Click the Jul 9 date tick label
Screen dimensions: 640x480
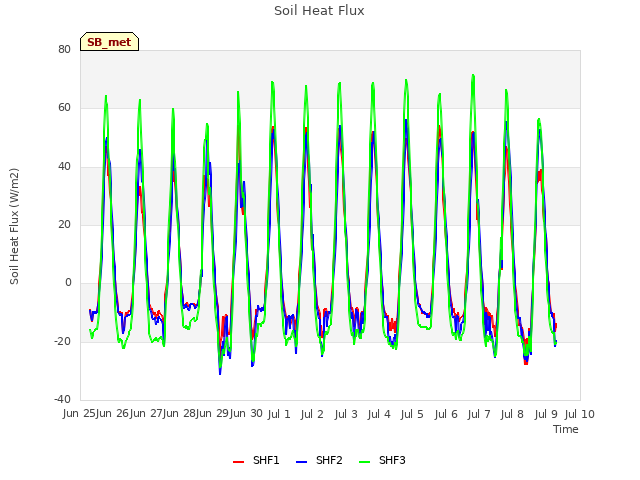tap(546, 414)
